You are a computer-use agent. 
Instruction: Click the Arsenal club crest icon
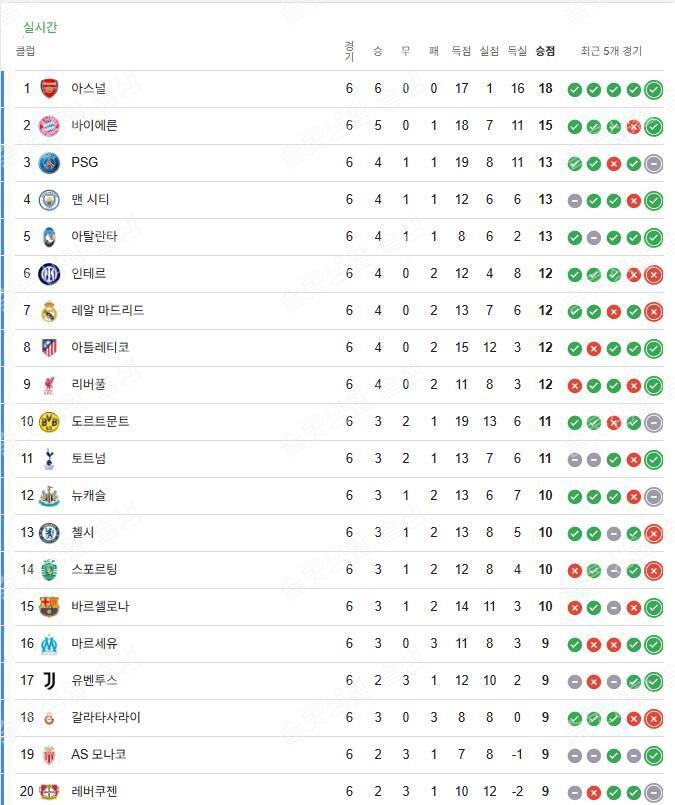coord(49,89)
